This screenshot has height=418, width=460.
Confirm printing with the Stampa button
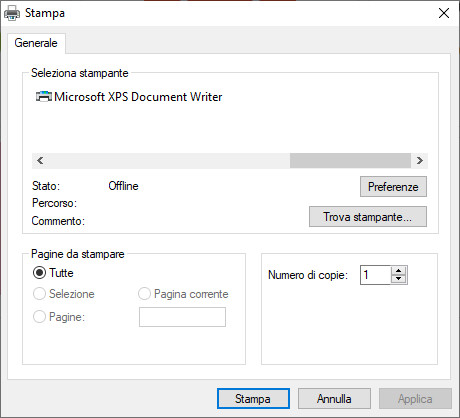253,399
